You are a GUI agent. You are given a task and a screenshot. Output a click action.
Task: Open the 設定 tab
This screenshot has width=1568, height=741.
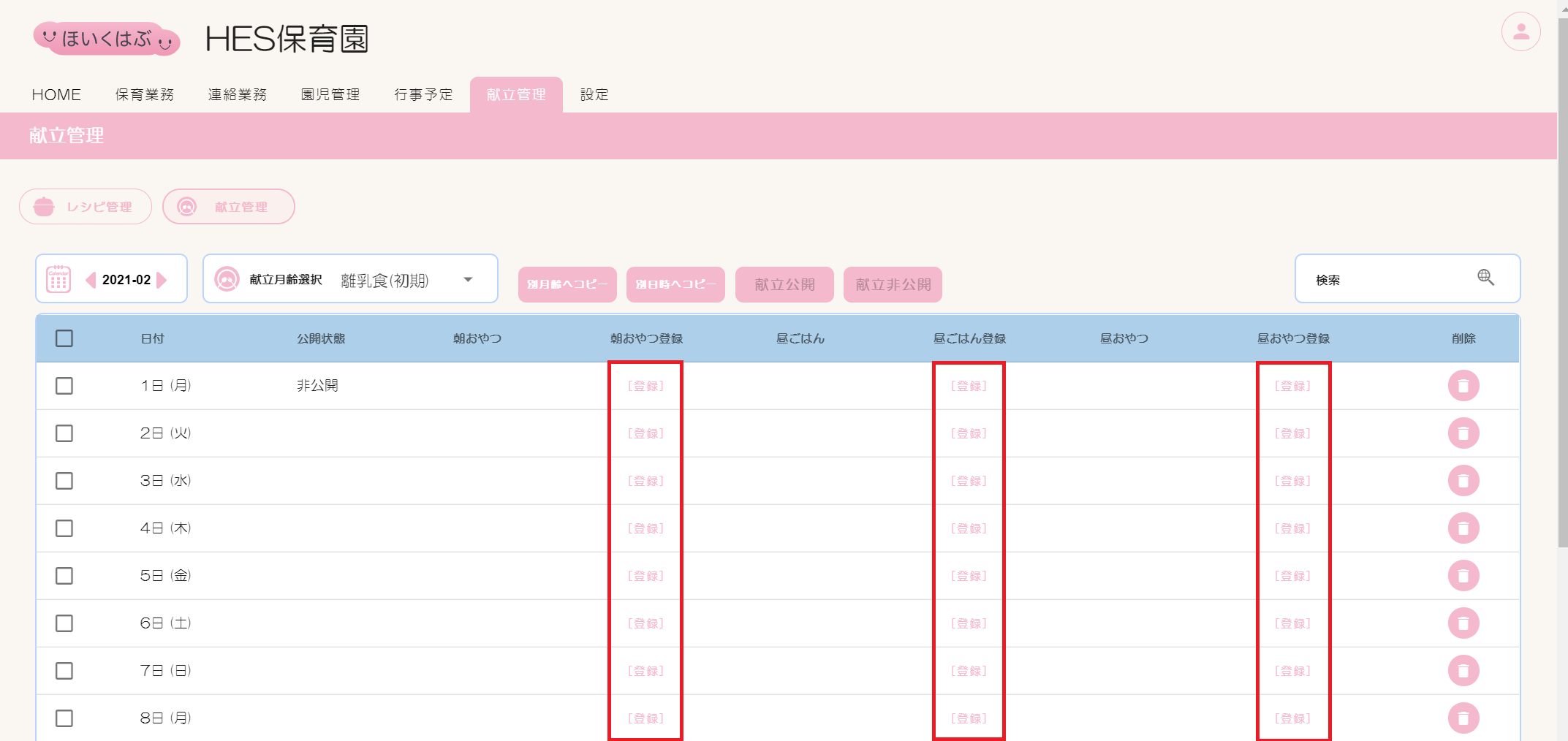[x=594, y=95]
